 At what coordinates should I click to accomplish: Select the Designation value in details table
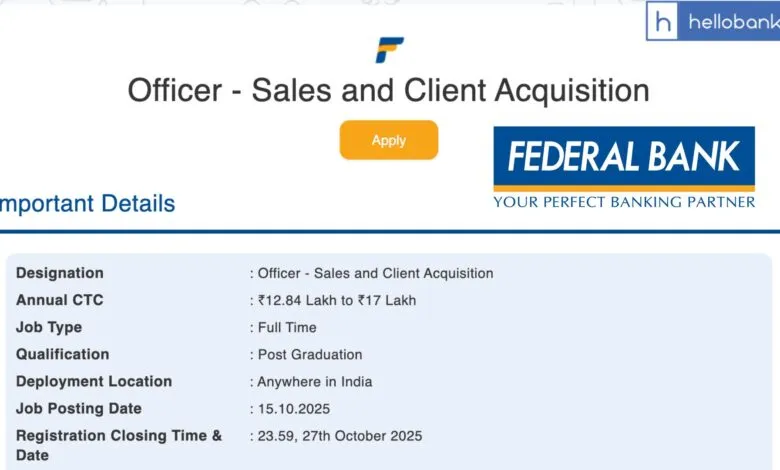[375, 273]
